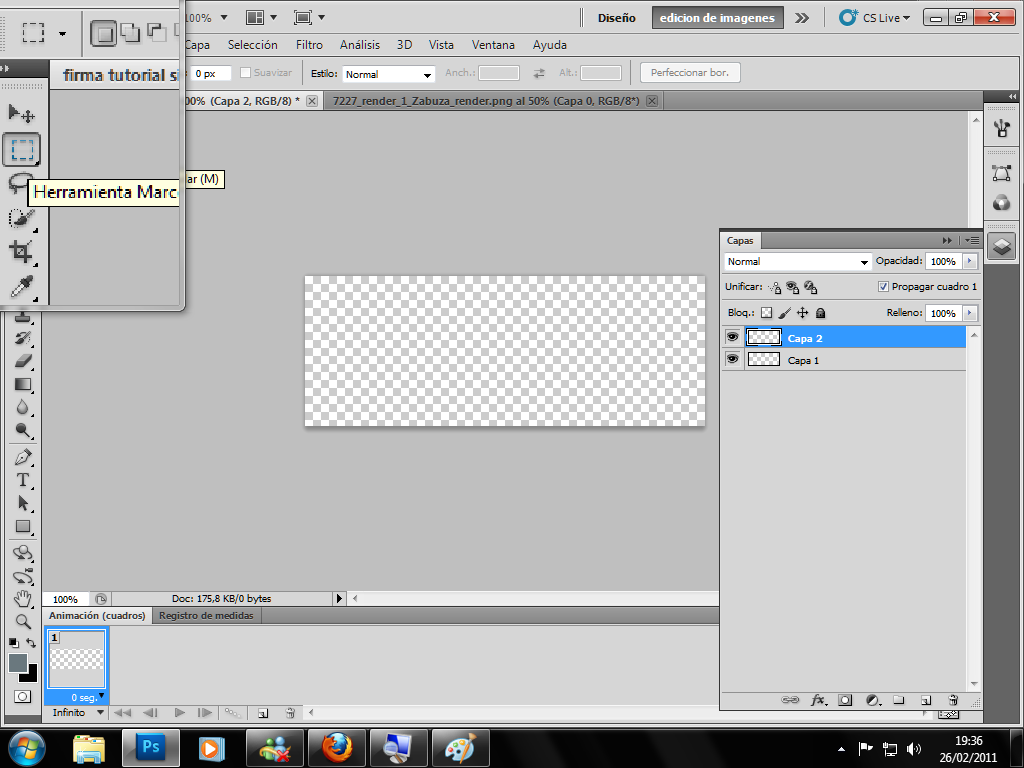Select the 3D Object Rotate tool
The width and height of the screenshot is (1024, 768).
[x=23, y=553]
